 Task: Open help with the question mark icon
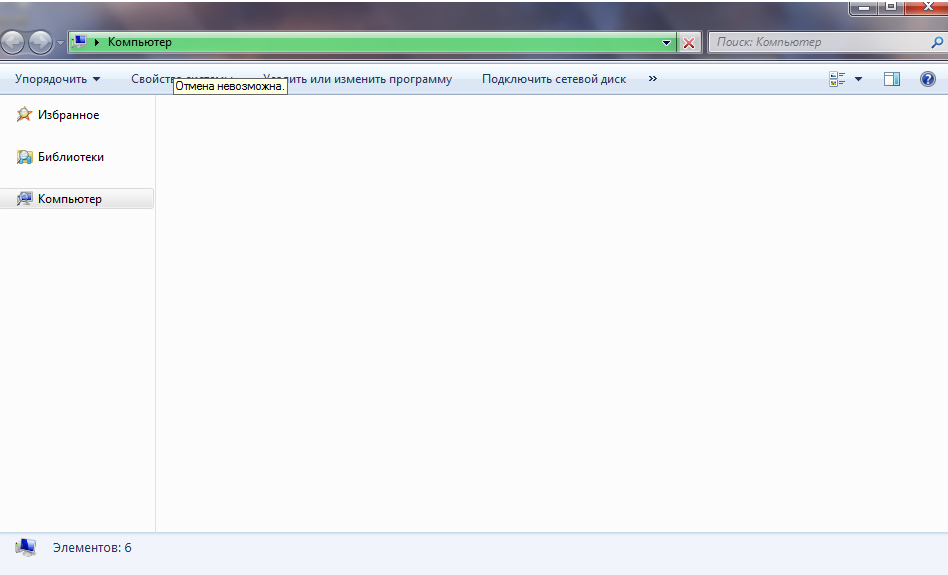tap(927, 79)
